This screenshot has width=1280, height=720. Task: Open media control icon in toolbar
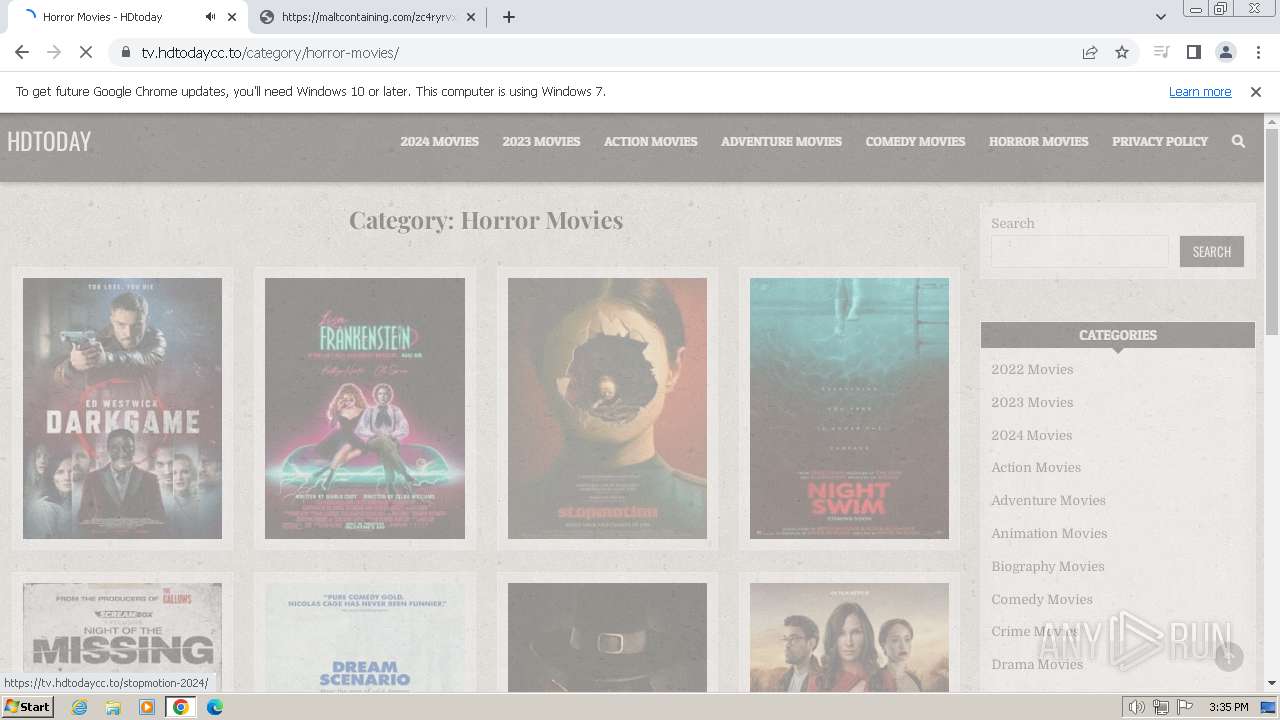(x=1161, y=52)
